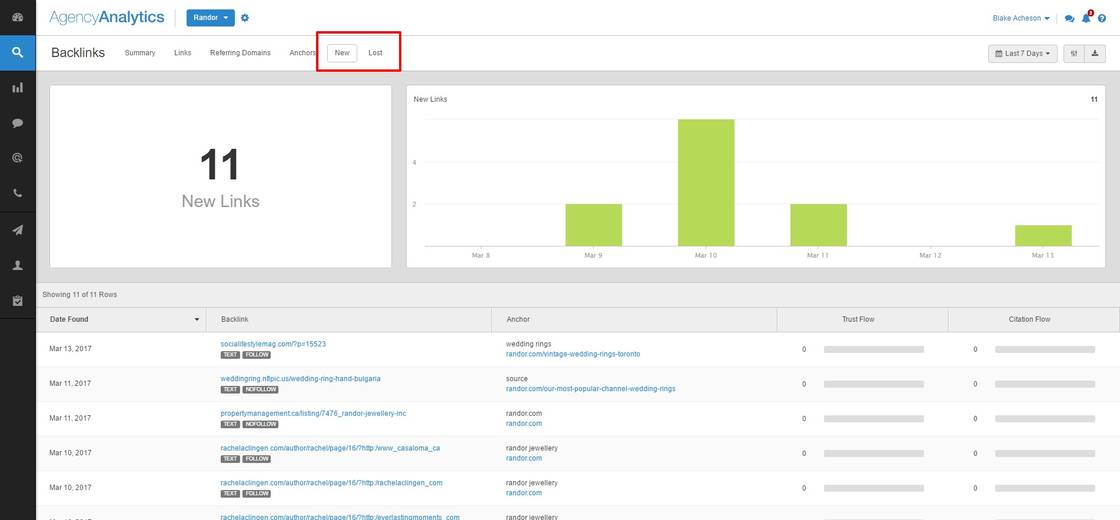Select the SEO magnifier icon in sidebar
This screenshot has width=1120, height=520.
click(18, 53)
